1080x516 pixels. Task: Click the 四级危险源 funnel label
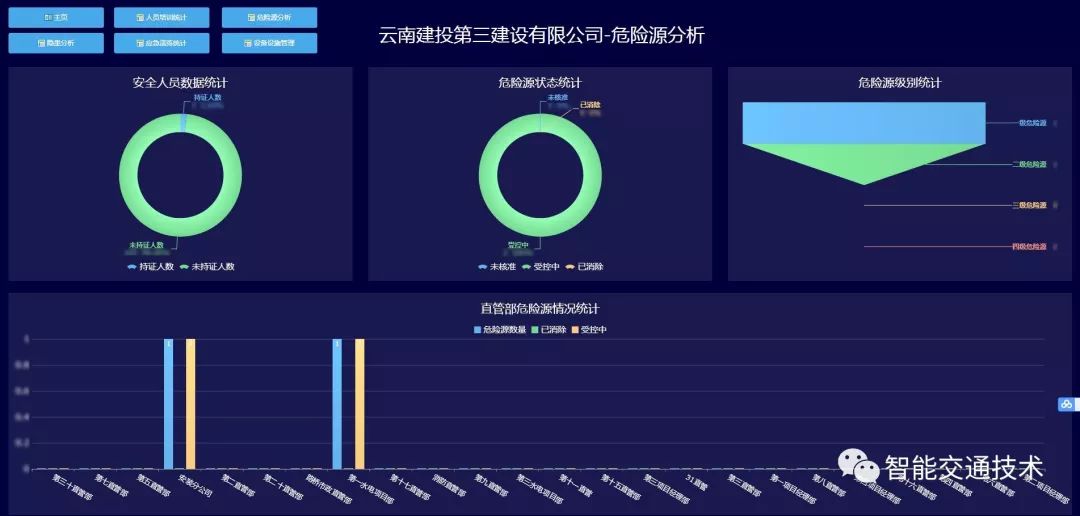click(1029, 246)
